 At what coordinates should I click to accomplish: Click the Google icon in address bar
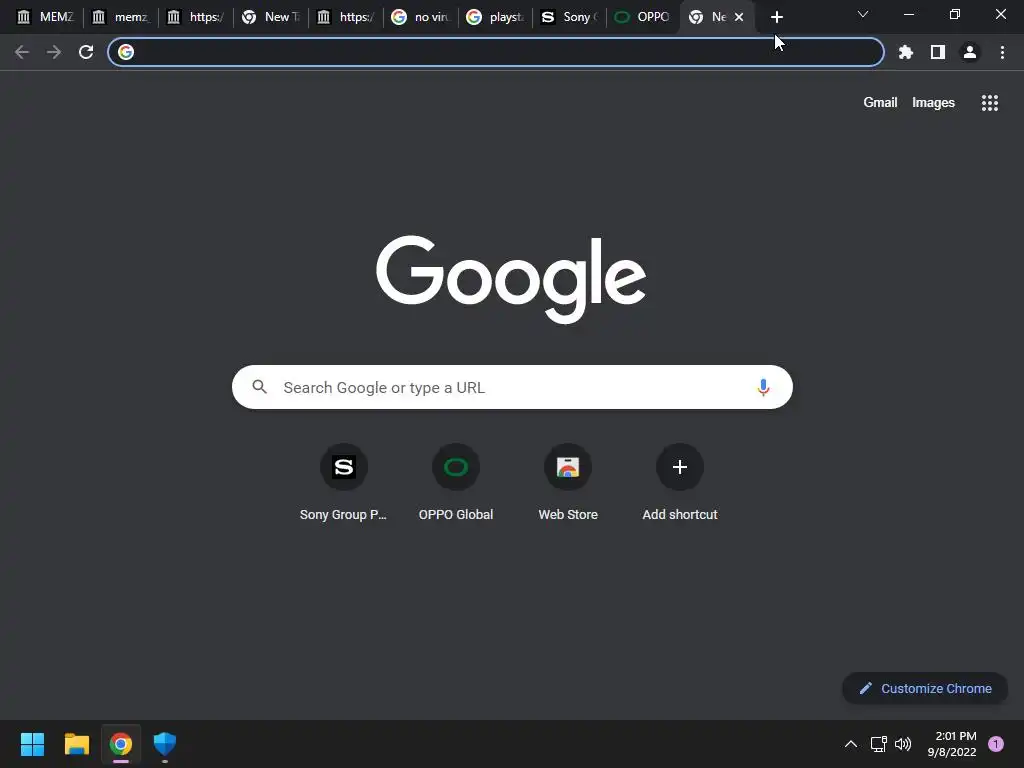pyautogui.click(x=126, y=52)
